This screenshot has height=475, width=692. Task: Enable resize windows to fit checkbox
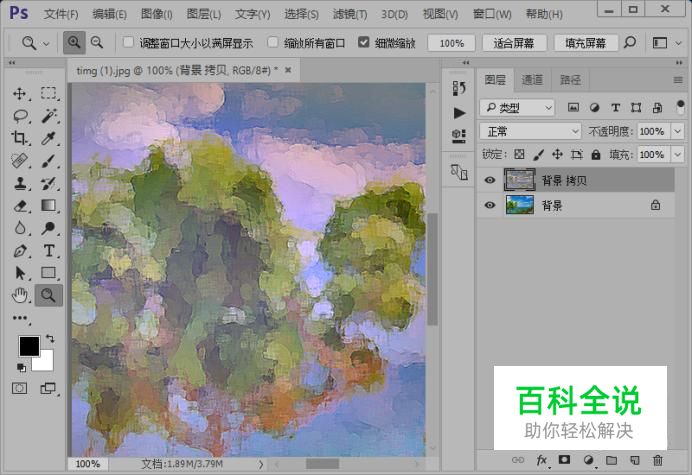[x=128, y=42]
